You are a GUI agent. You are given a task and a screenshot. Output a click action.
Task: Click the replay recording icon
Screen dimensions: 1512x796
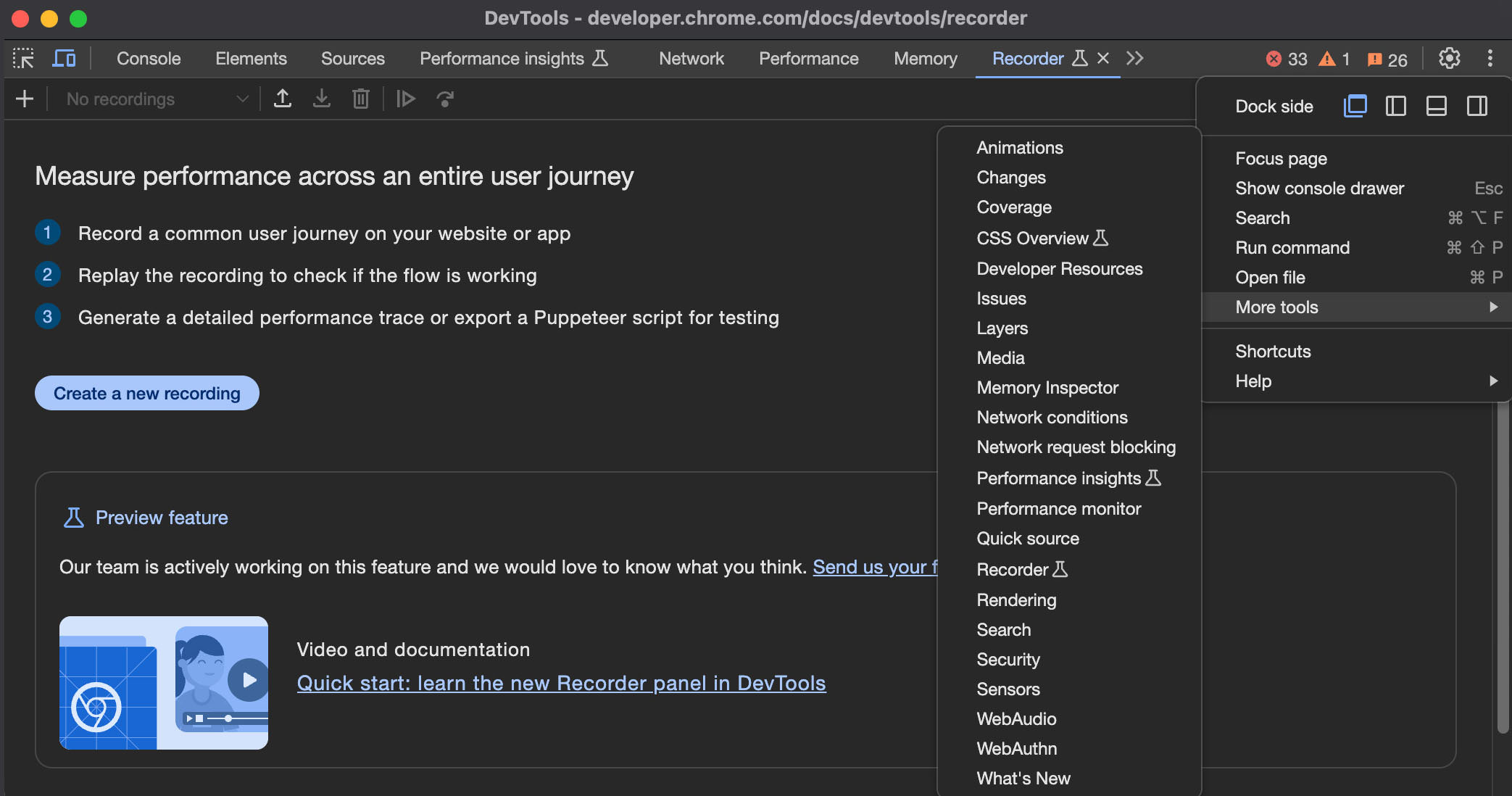point(404,98)
